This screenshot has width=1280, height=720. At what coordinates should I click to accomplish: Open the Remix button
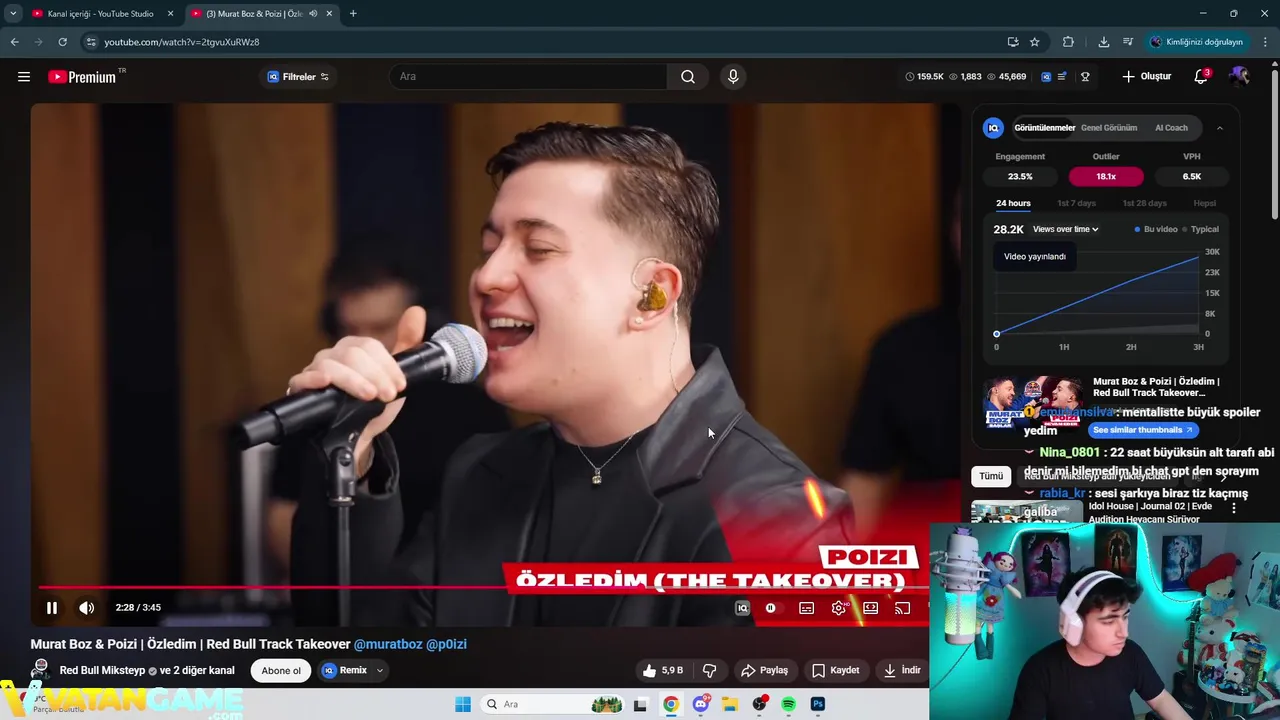tap(345, 670)
